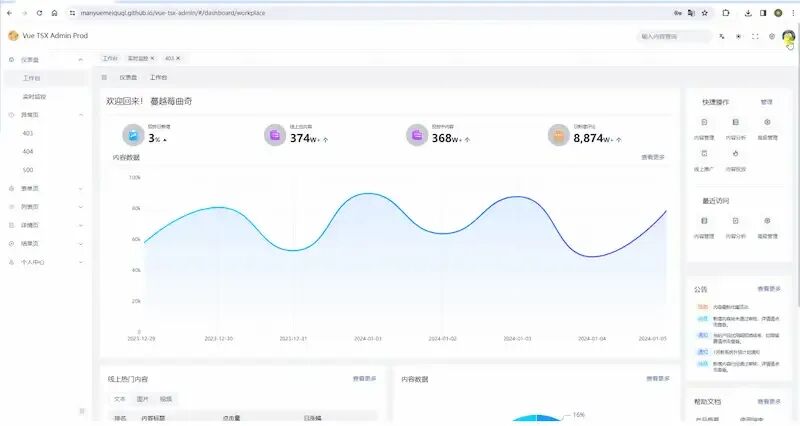Click the 表单页 icon in sidebar
The height and width of the screenshot is (426, 800).
click(12, 188)
